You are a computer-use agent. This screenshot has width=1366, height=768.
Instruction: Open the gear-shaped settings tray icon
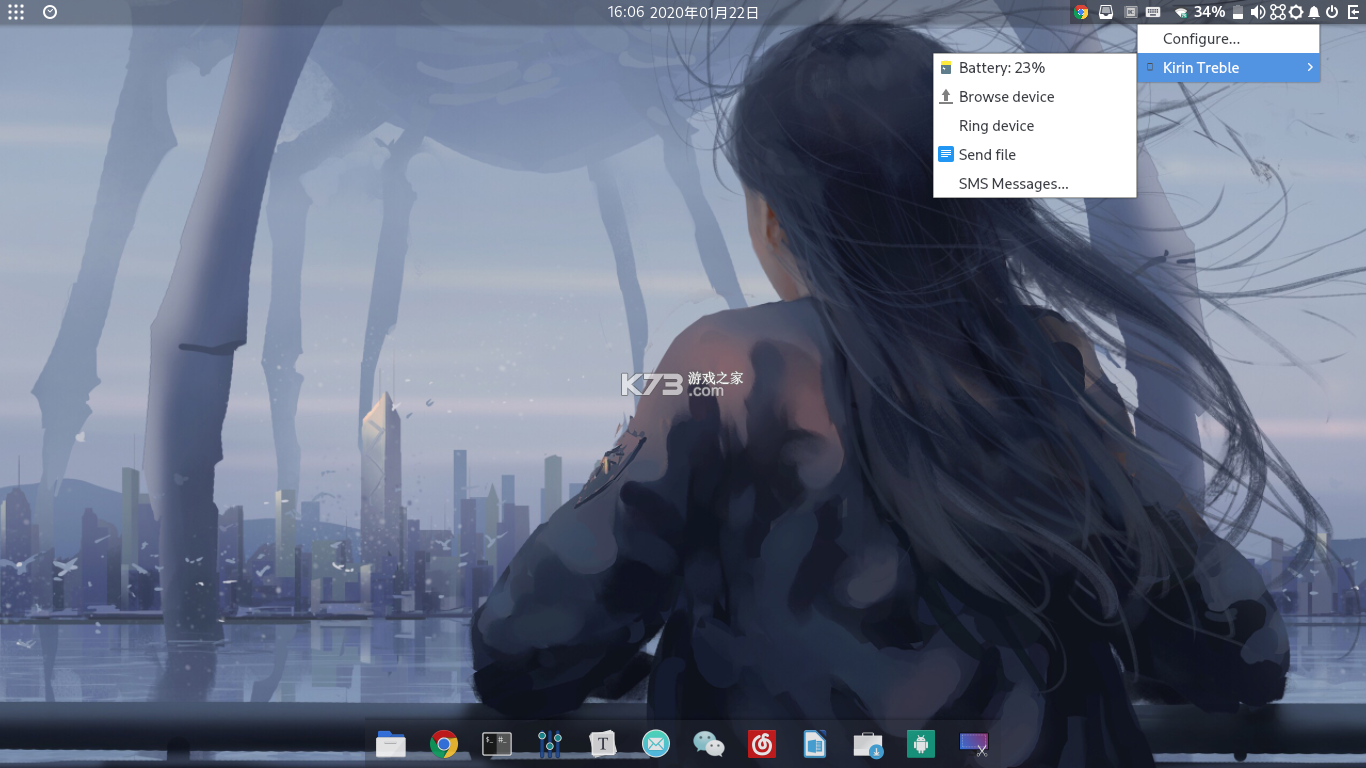pos(1296,12)
